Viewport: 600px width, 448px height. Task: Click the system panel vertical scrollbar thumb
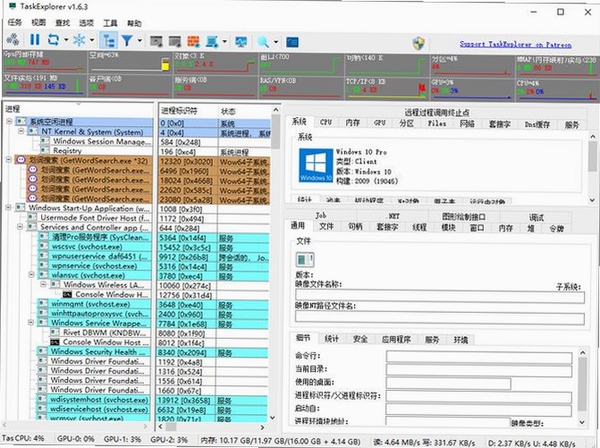[592, 156]
